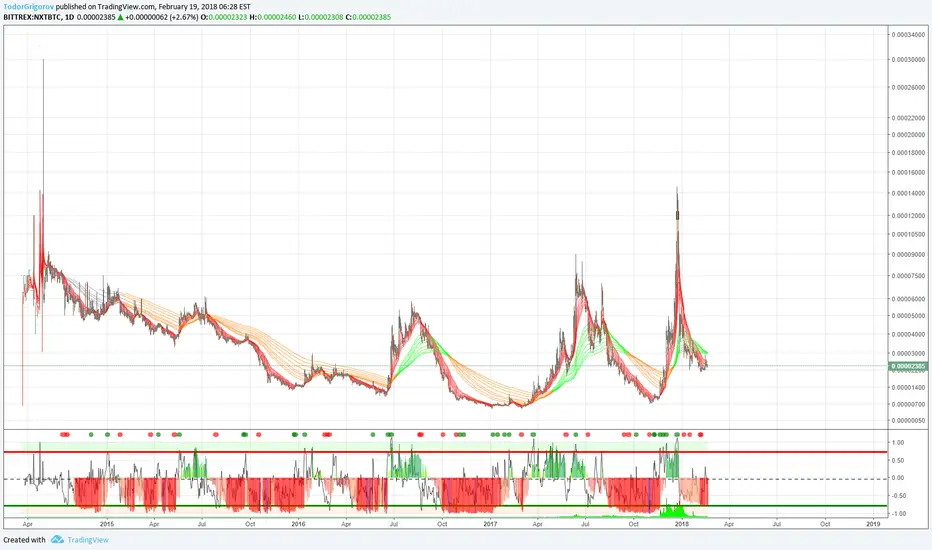The image size is (932, 550).
Task: Select the BITTREX:NXTBTC symbol label
Action: pos(32,17)
